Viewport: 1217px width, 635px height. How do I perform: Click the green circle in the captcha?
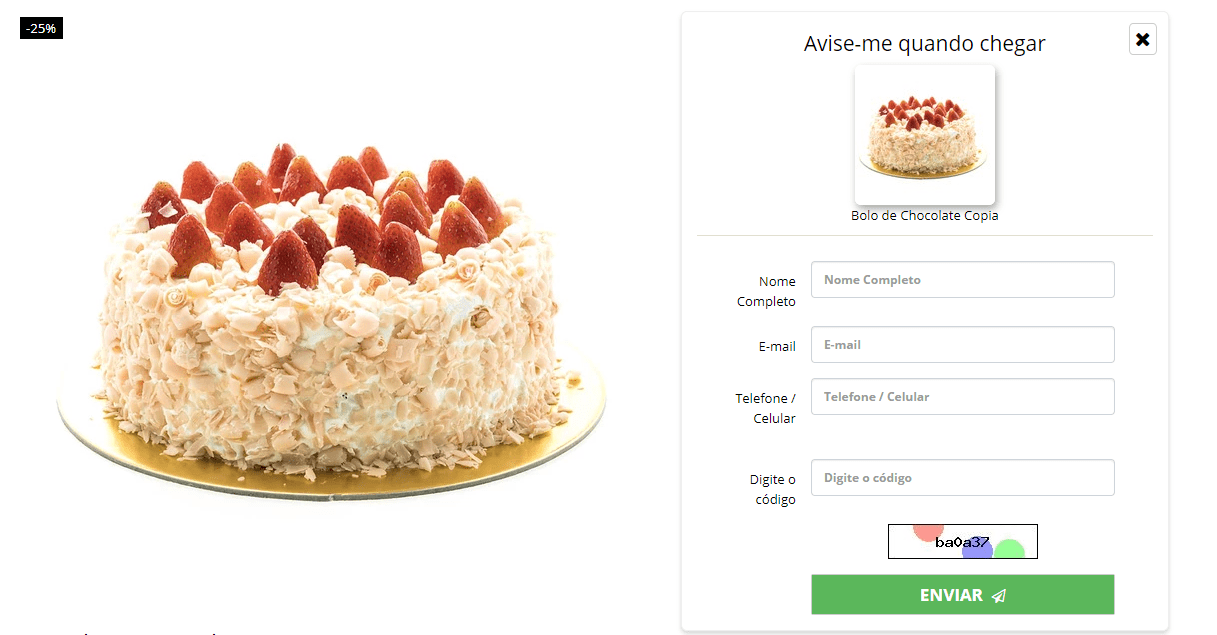point(1009,550)
